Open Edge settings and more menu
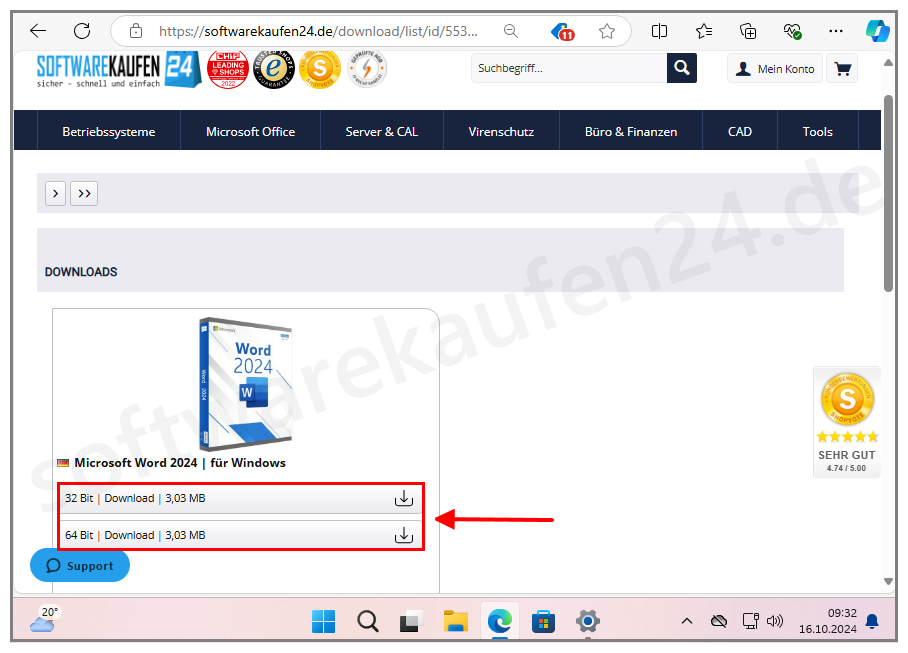Screen dimensions: 908x653 click(836, 31)
